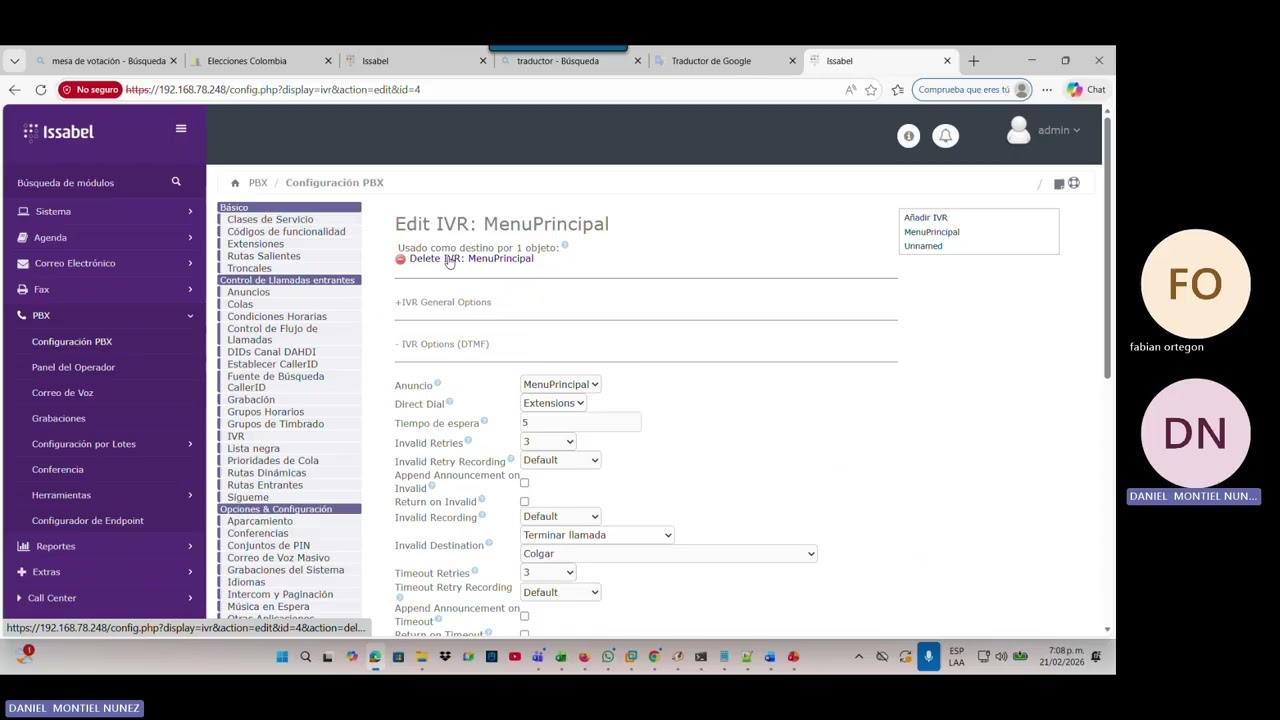Viewport: 1280px width, 720px height.
Task: Open the Direct Dial Extensions dropdown
Action: 553,403
